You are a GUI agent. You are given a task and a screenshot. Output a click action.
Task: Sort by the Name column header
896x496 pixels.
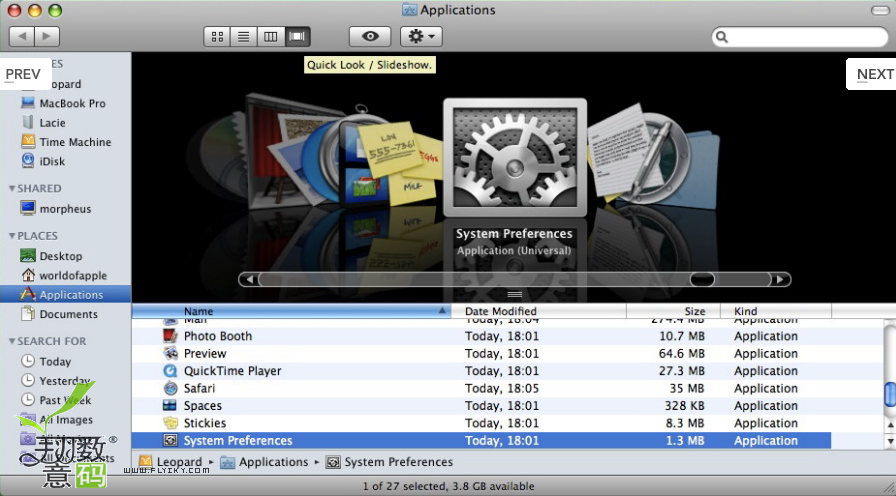click(x=291, y=311)
